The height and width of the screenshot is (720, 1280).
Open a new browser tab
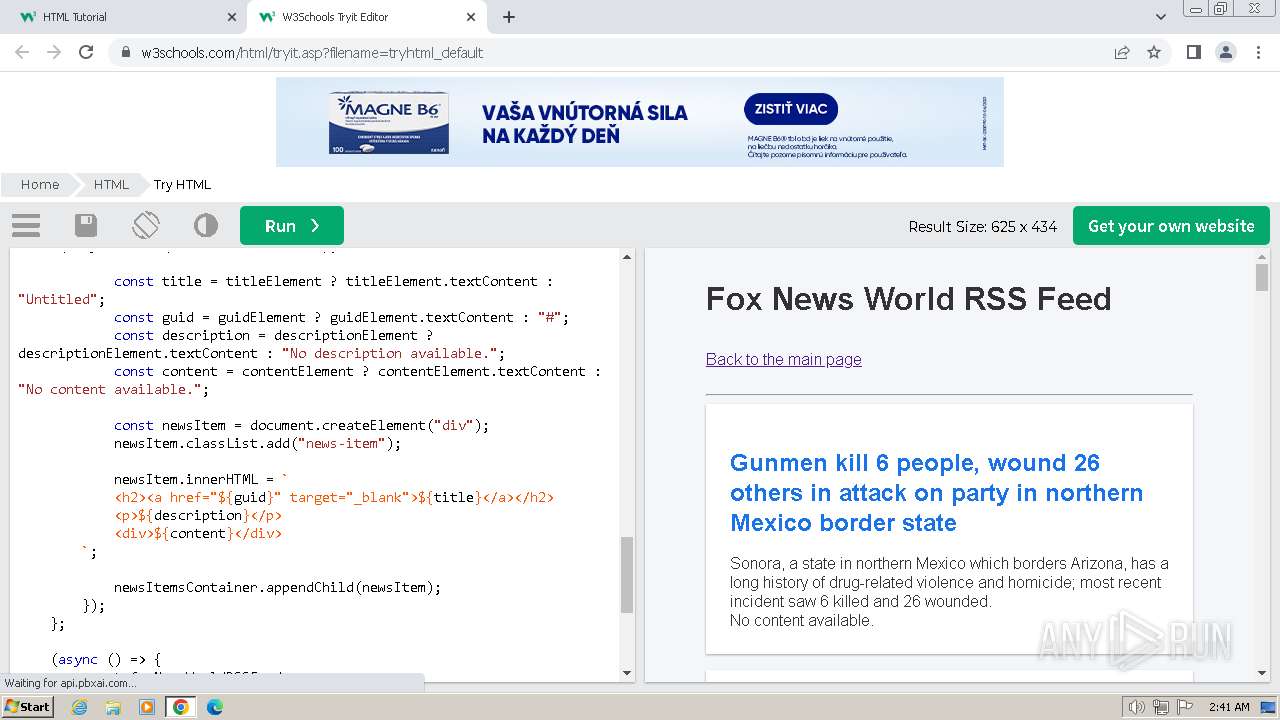(509, 17)
